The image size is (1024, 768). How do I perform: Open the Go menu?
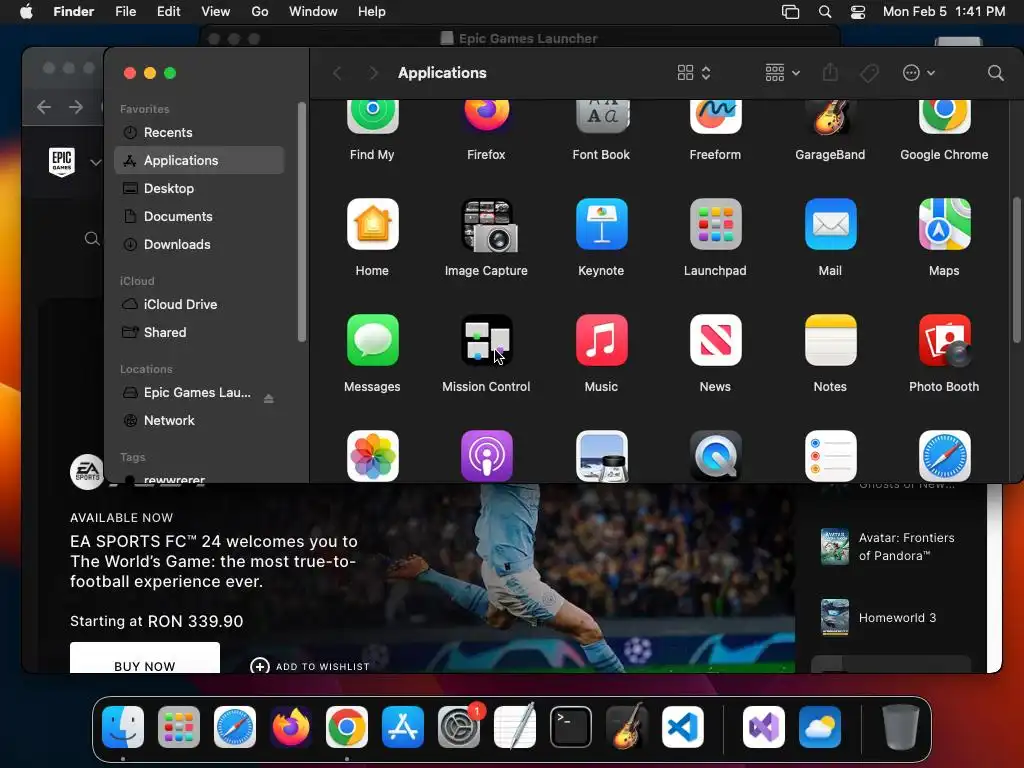[260, 12]
